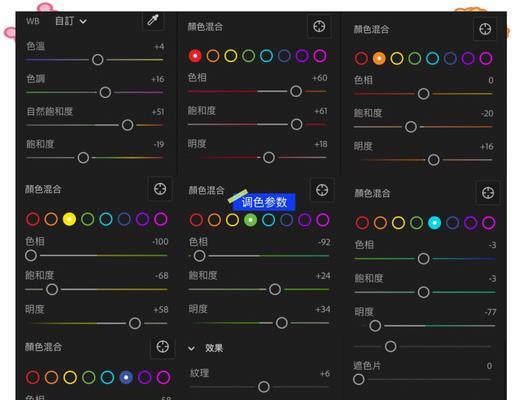Viewport: 520px width, 400px height.
Task: Choose yellow circle in the red-selected color mix
Action: coord(231,56)
